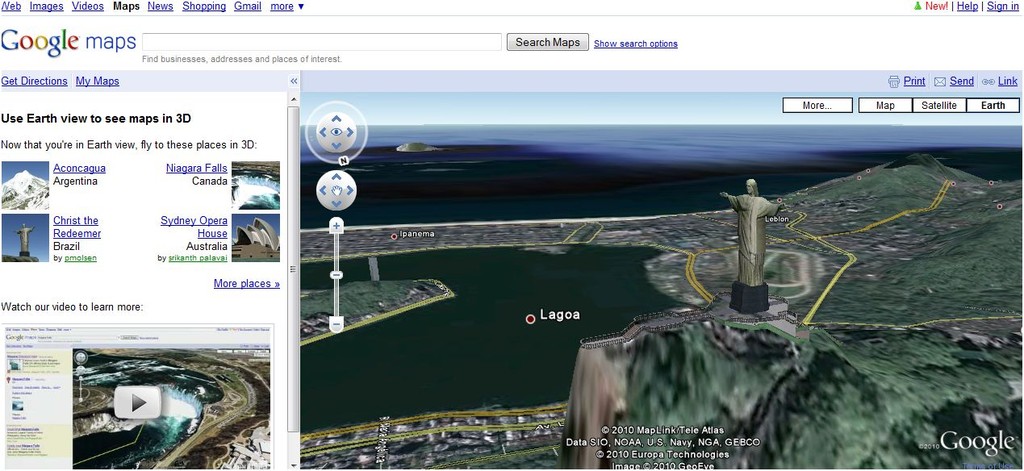Open the Print link

click(x=914, y=81)
